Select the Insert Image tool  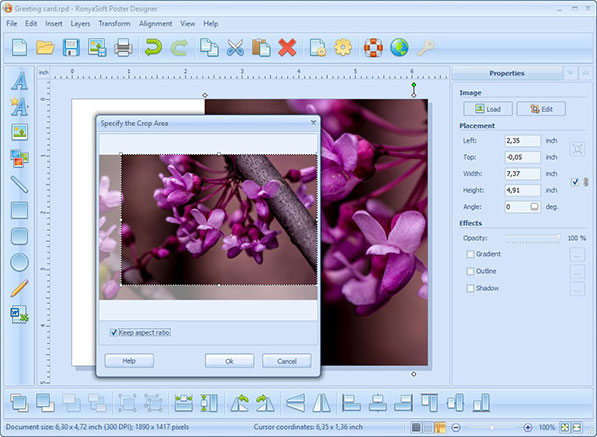click(x=19, y=132)
